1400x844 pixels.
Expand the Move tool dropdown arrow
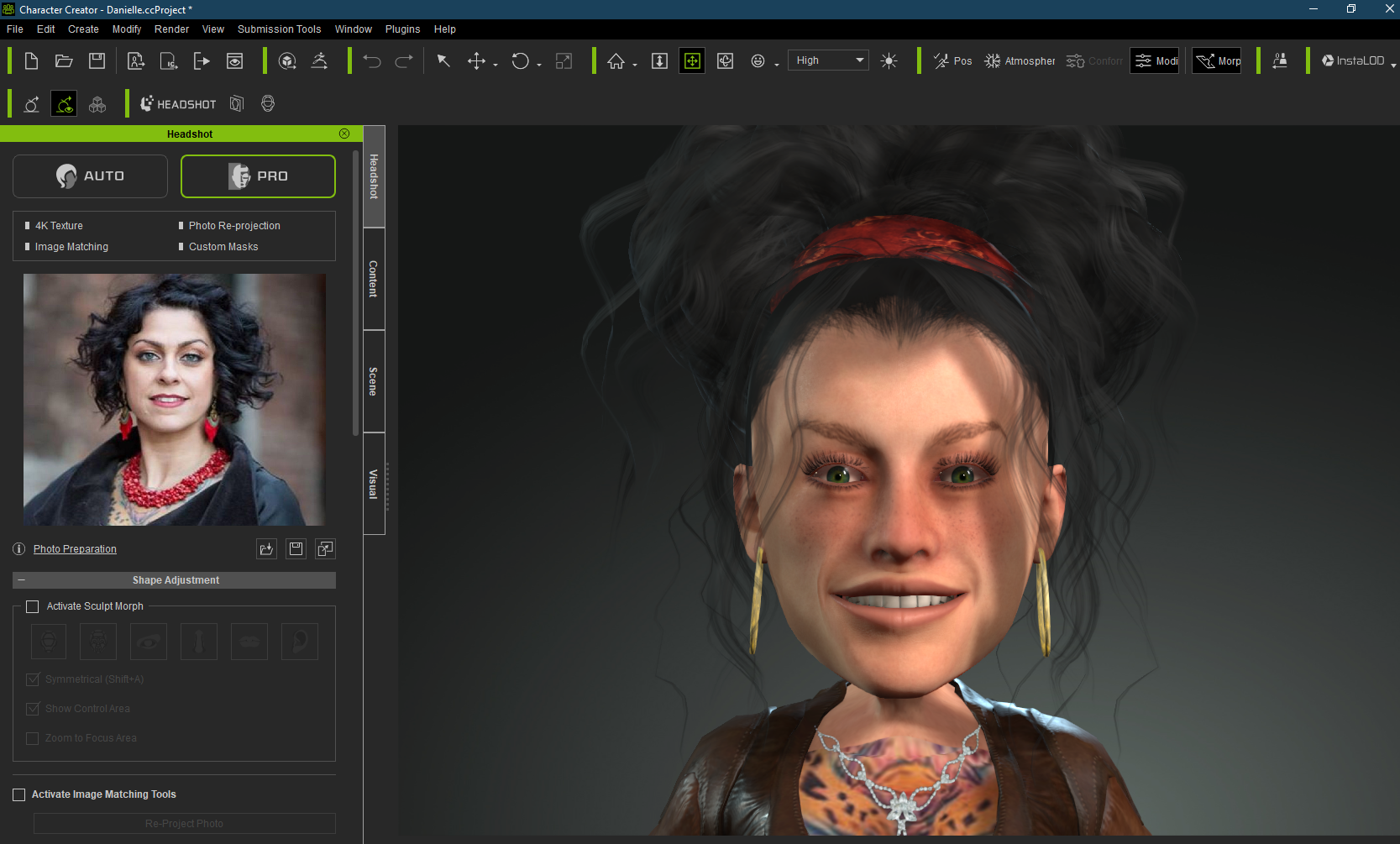pos(496,65)
